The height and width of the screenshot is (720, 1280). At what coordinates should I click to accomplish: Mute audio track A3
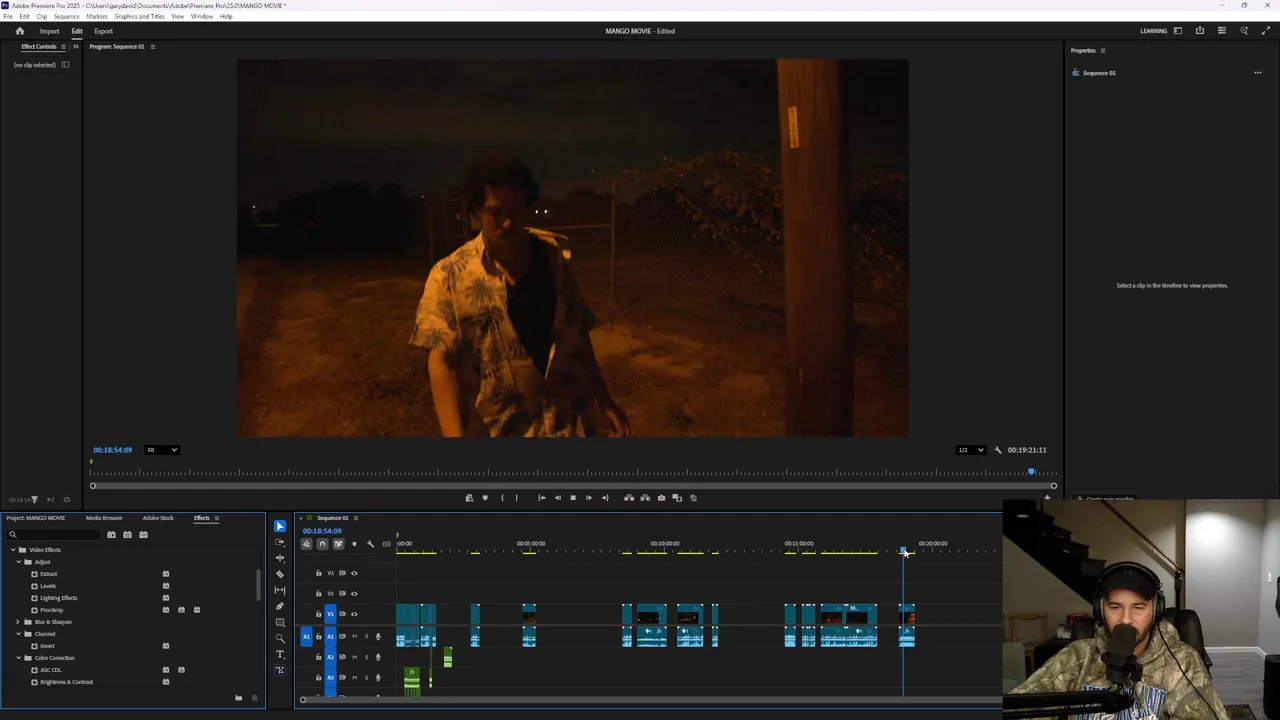click(x=354, y=678)
